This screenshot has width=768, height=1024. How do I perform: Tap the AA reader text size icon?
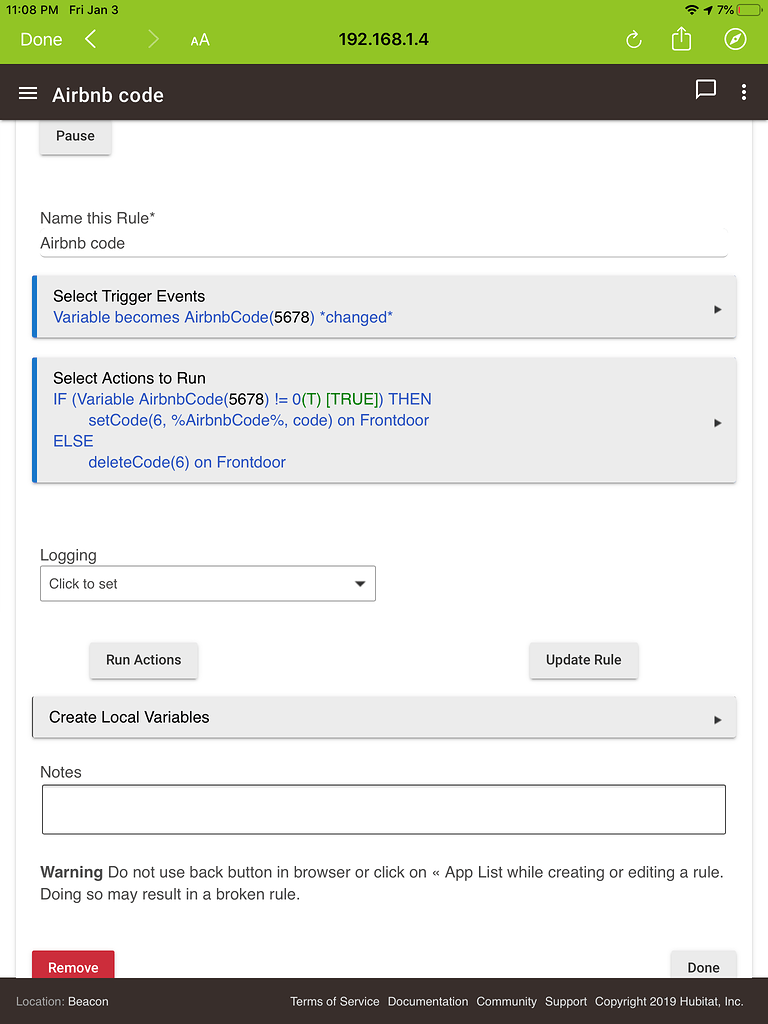[200, 40]
